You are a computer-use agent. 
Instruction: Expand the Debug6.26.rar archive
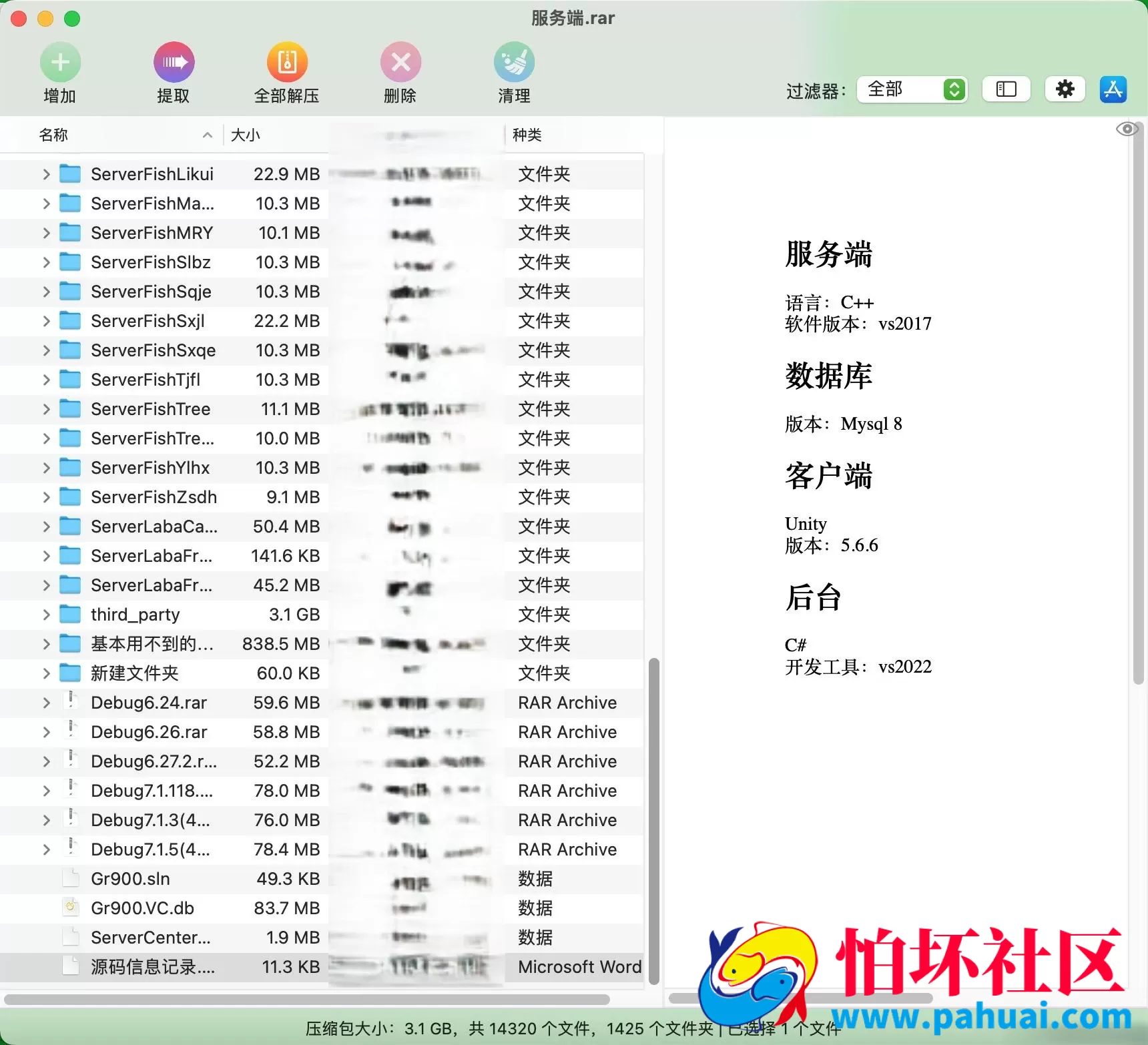[46, 732]
